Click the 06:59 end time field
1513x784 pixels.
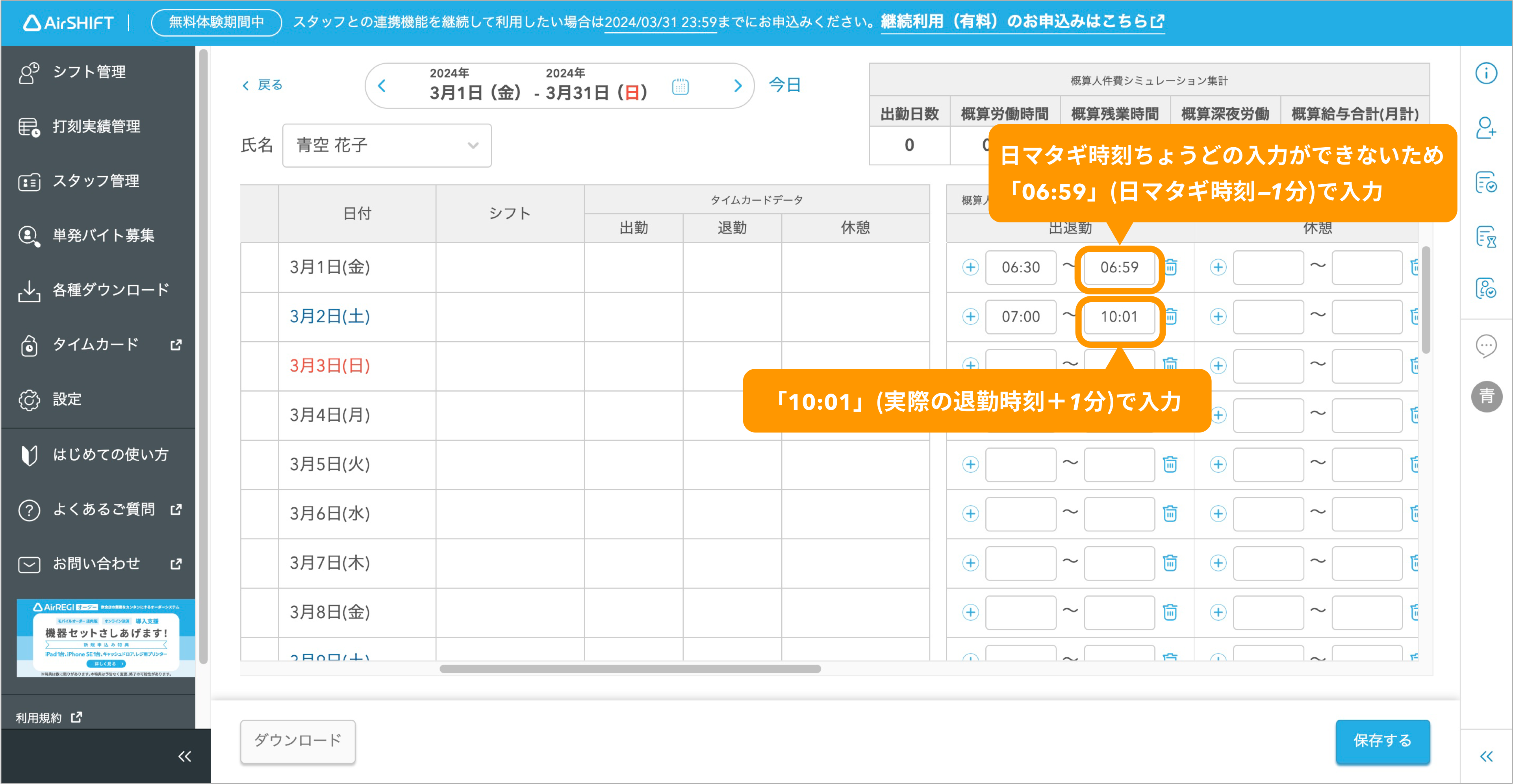pos(1120,268)
